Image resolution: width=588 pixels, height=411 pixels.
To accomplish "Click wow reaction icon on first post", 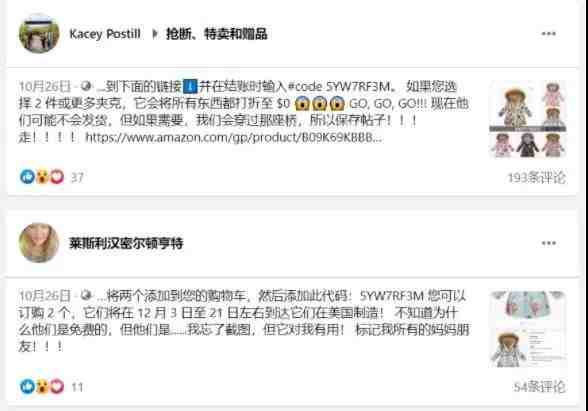I will (x=42, y=176).
